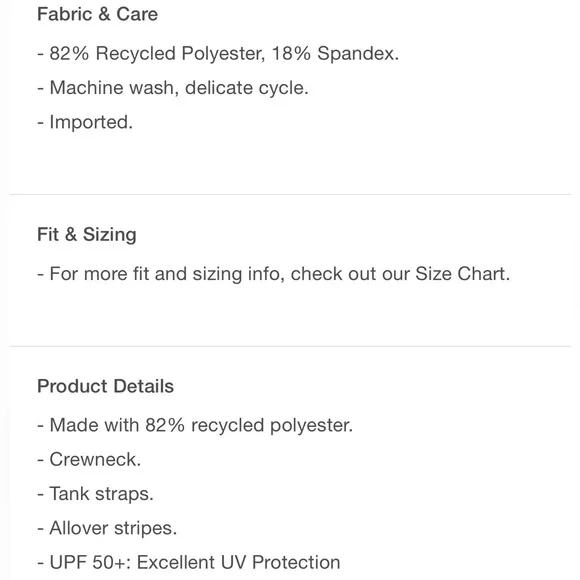Click the Machine wash, delicate cycle text
This screenshot has height=580, width=580.
click(x=173, y=88)
